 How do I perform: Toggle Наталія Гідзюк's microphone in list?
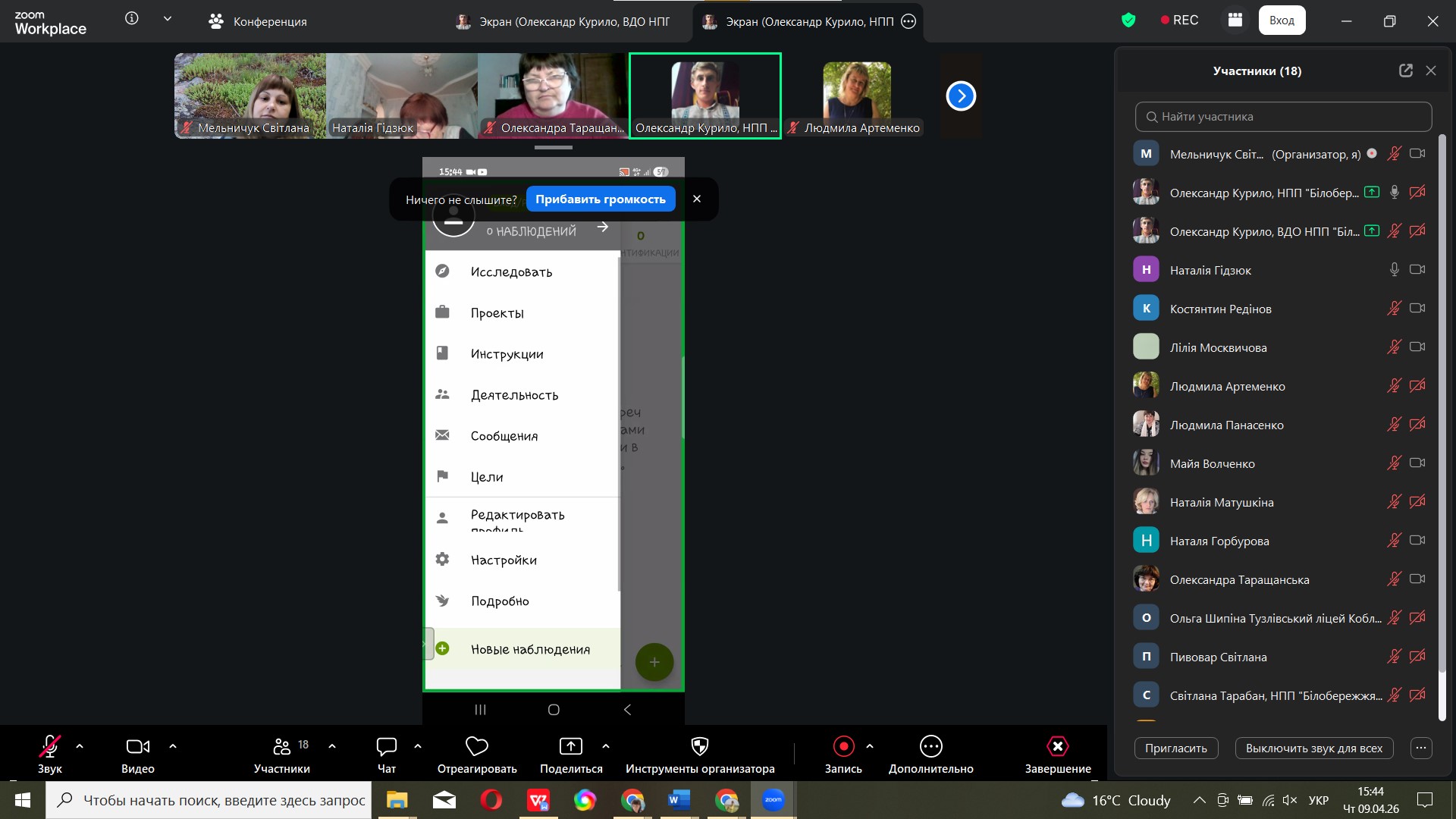tap(1394, 270)
